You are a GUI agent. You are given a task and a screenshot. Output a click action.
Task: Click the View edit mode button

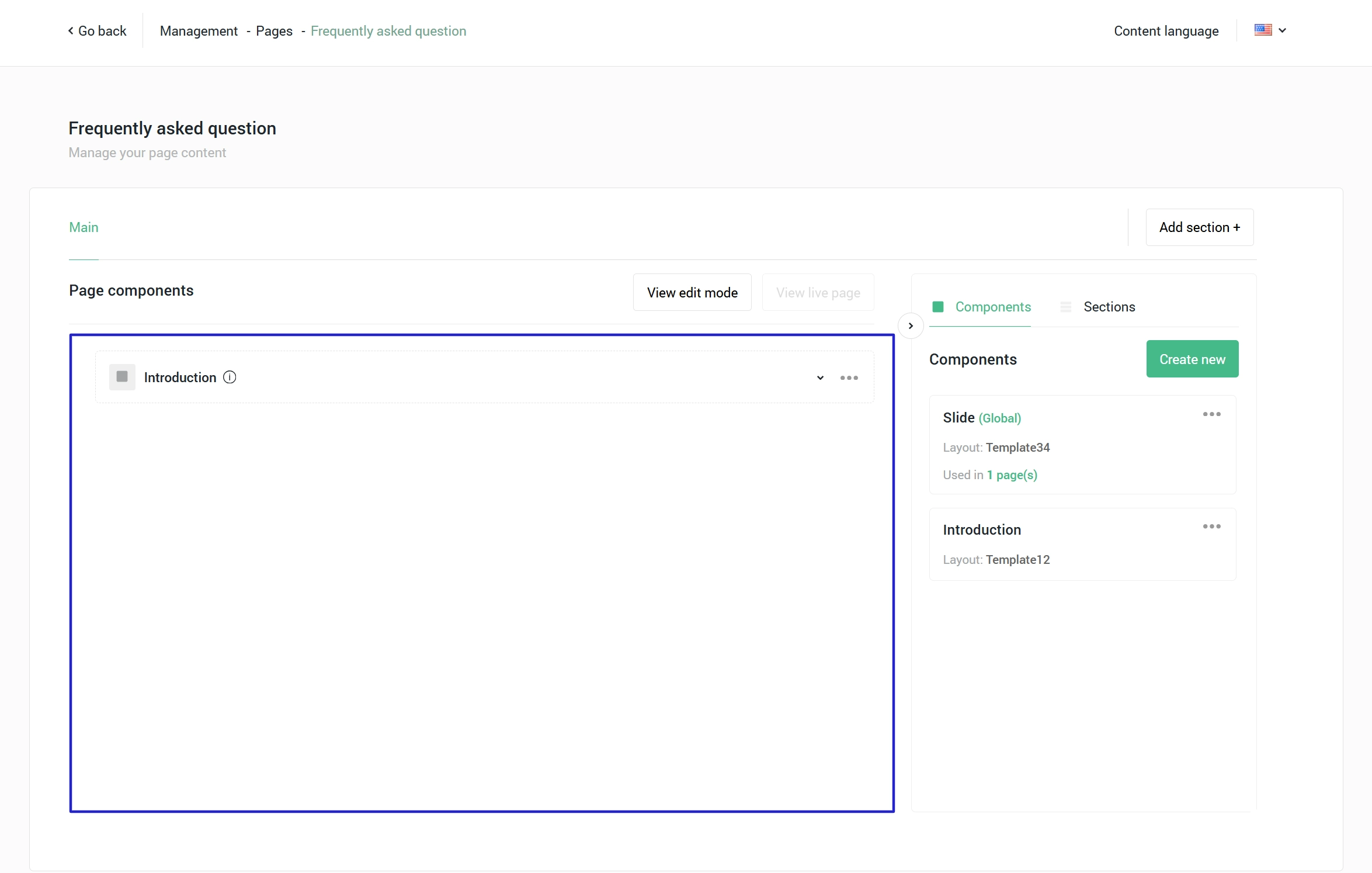click(692, 293)
